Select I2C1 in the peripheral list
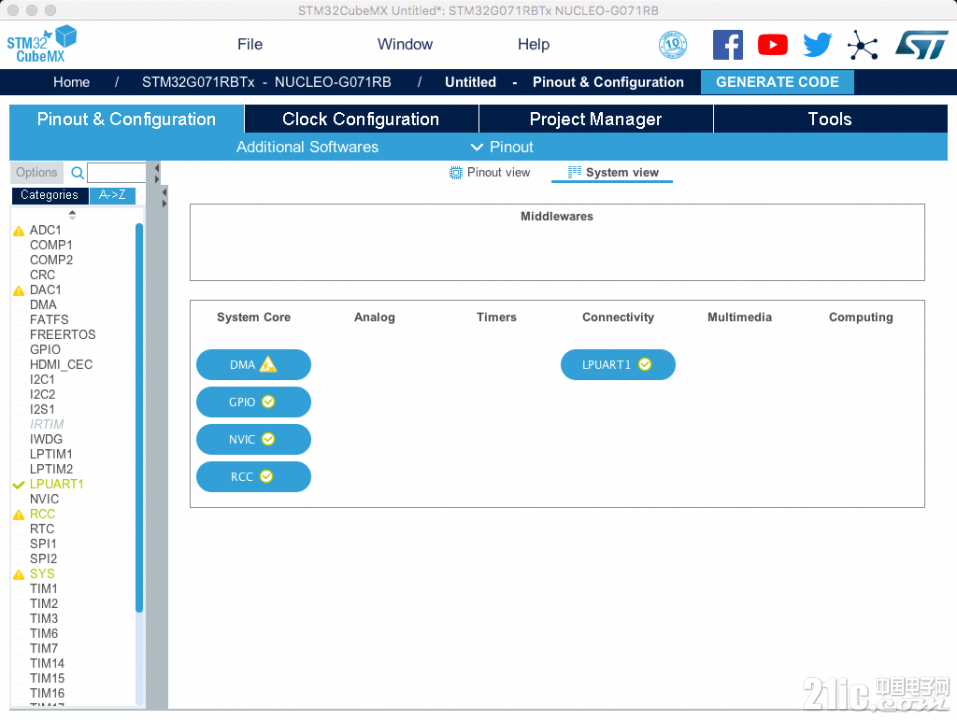The width and height of the screenshot is (957, 720). pos(42,380)
